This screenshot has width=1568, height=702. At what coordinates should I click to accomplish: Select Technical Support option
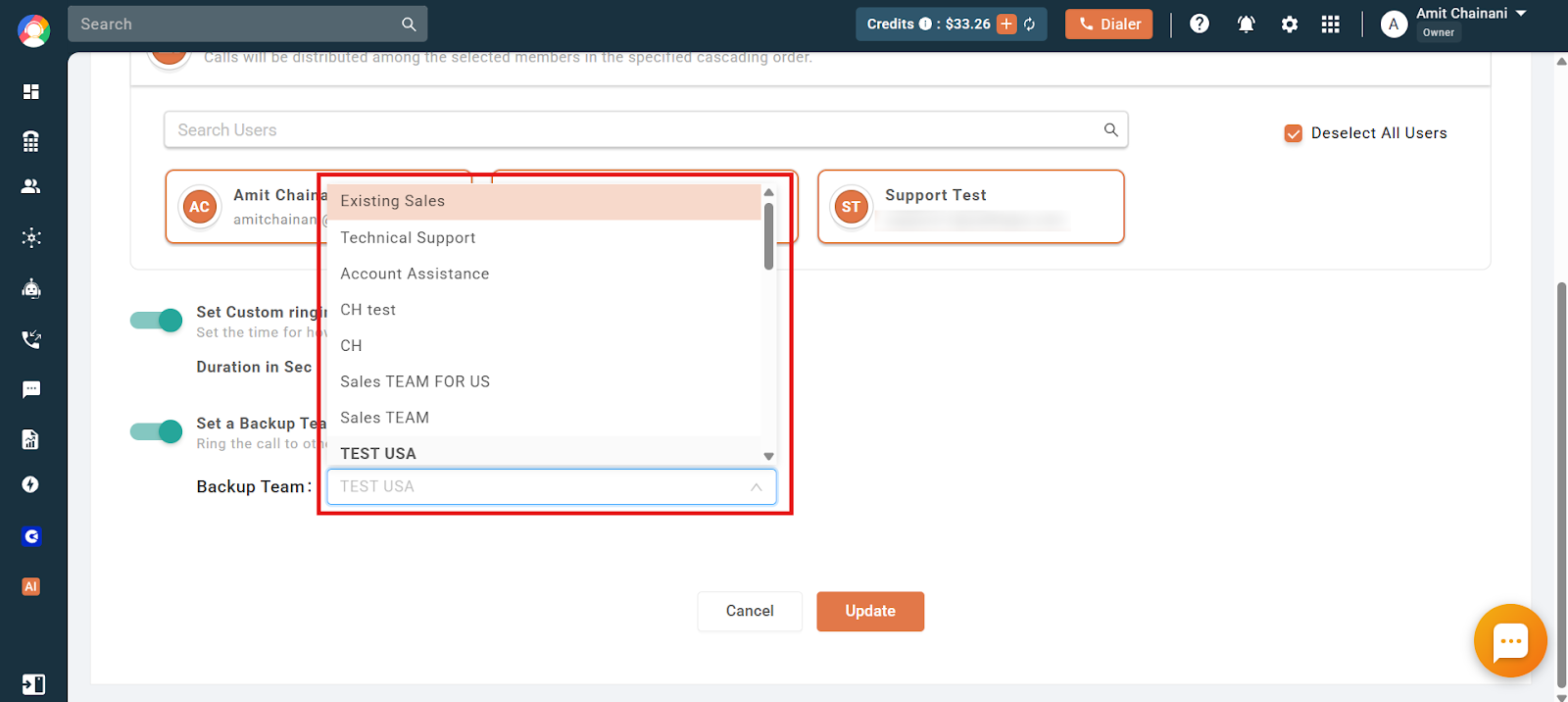[544, 237]
